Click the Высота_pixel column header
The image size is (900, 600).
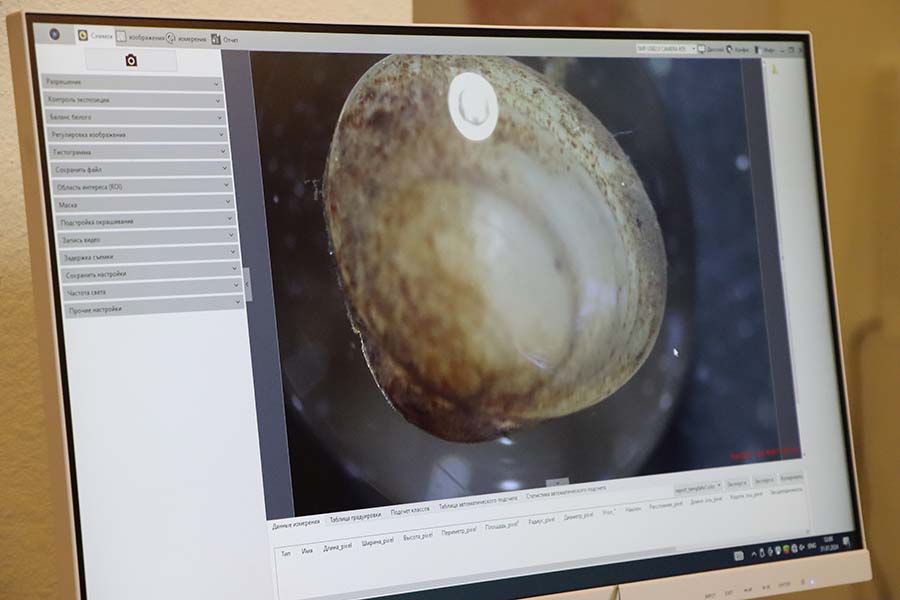tap(418, 537)
